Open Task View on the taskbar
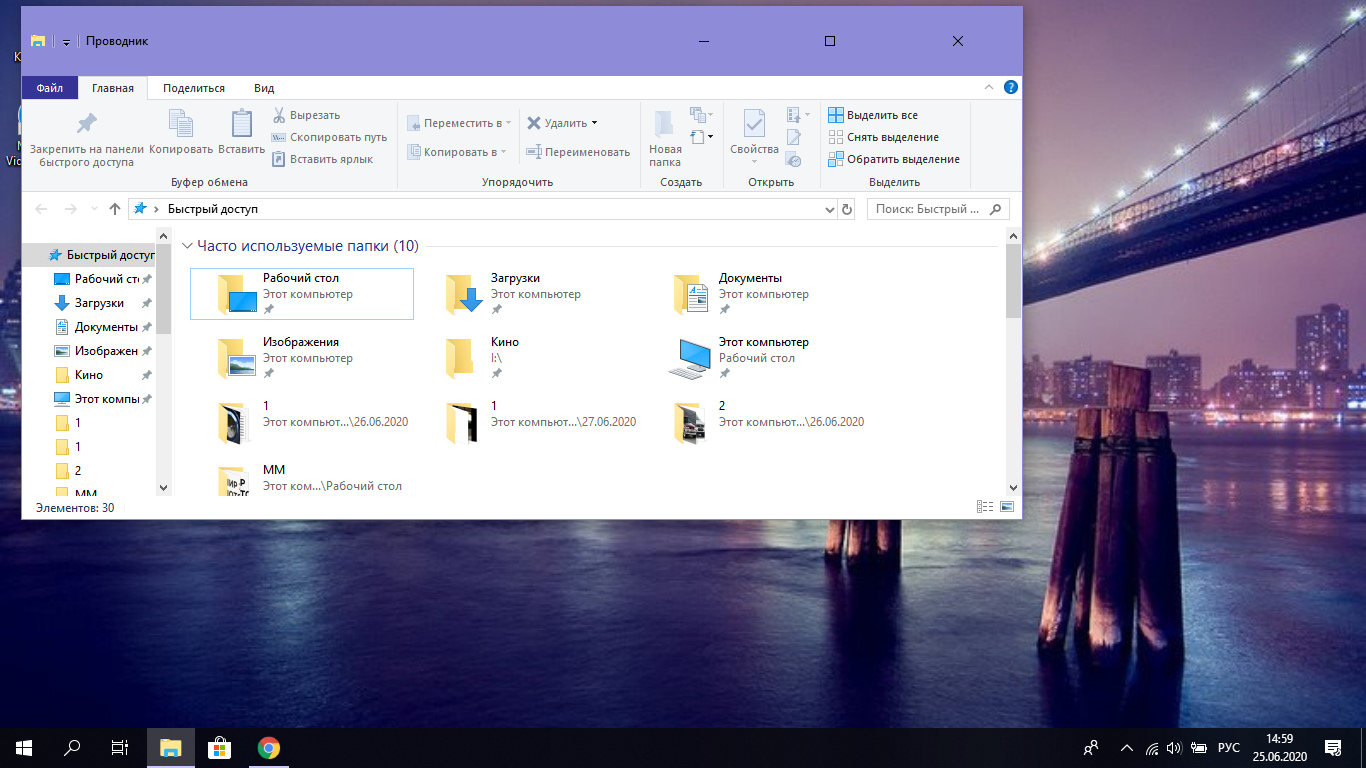Image resolution: width=1366 pixels, height=768 pixels. click(x=119, y=747)
